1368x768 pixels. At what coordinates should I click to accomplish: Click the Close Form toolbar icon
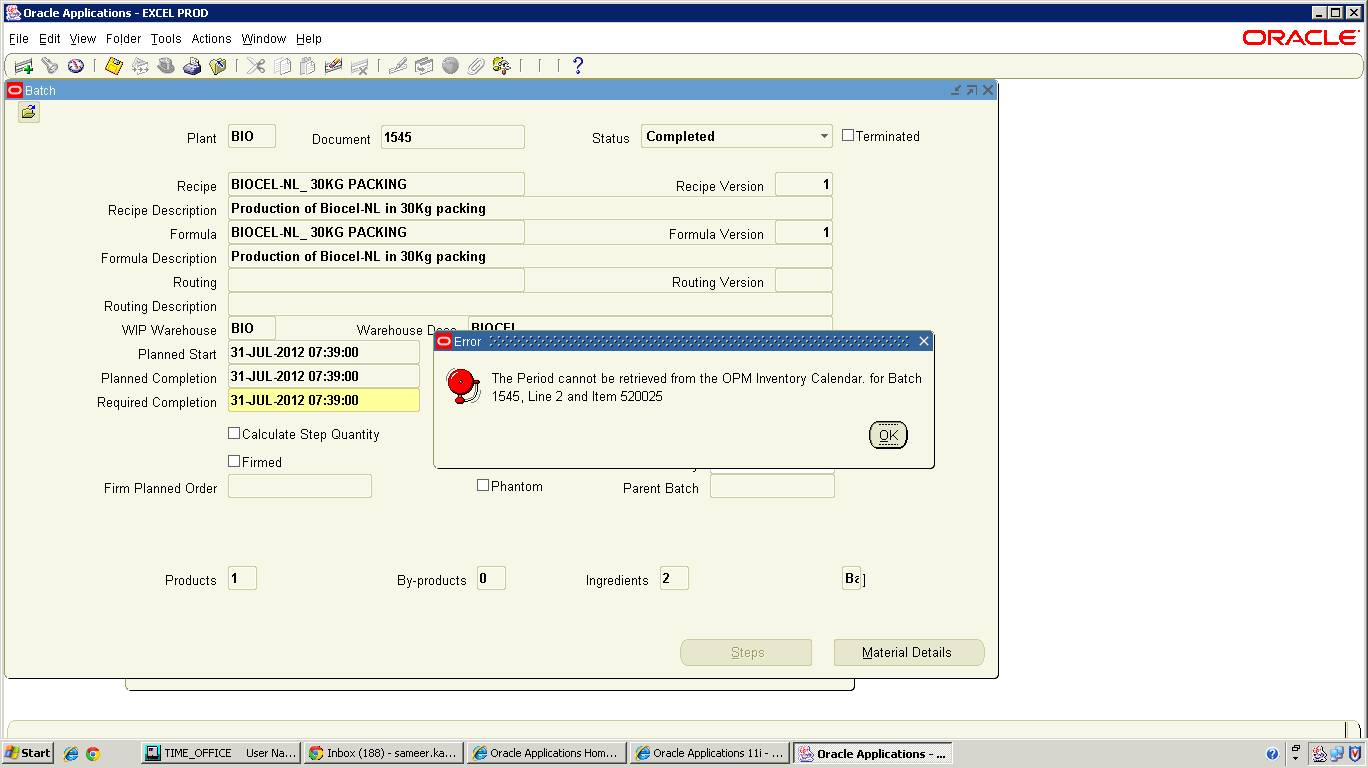coord(218,66)
